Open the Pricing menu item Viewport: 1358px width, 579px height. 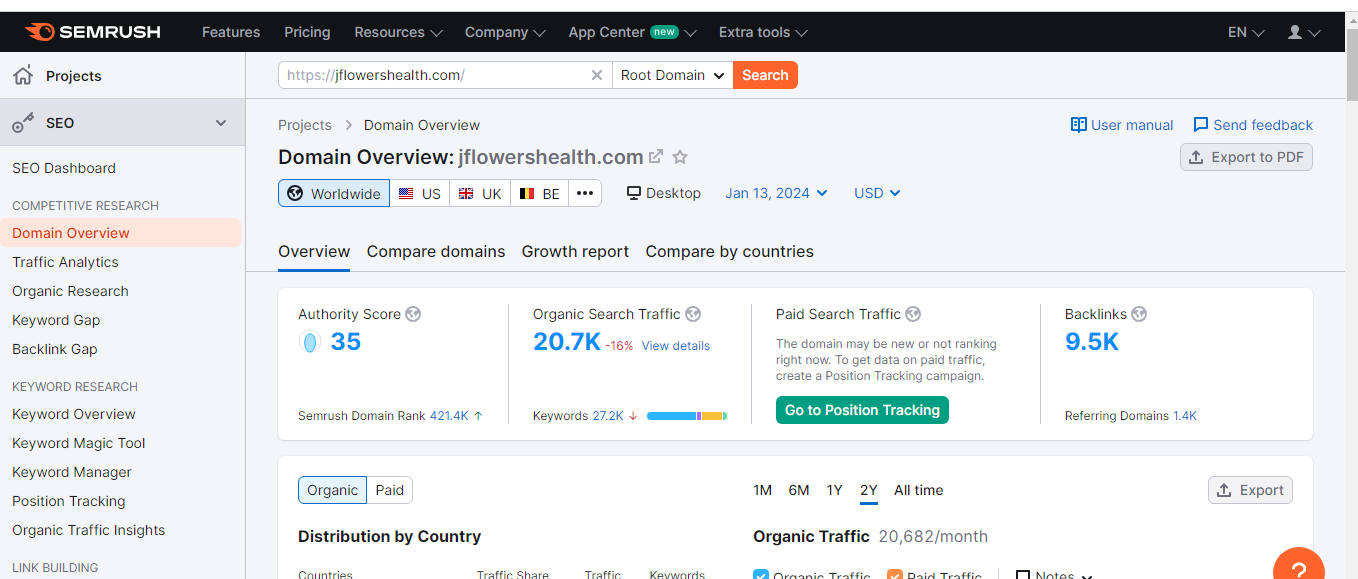pyautogui.click(x=306, y=31)
